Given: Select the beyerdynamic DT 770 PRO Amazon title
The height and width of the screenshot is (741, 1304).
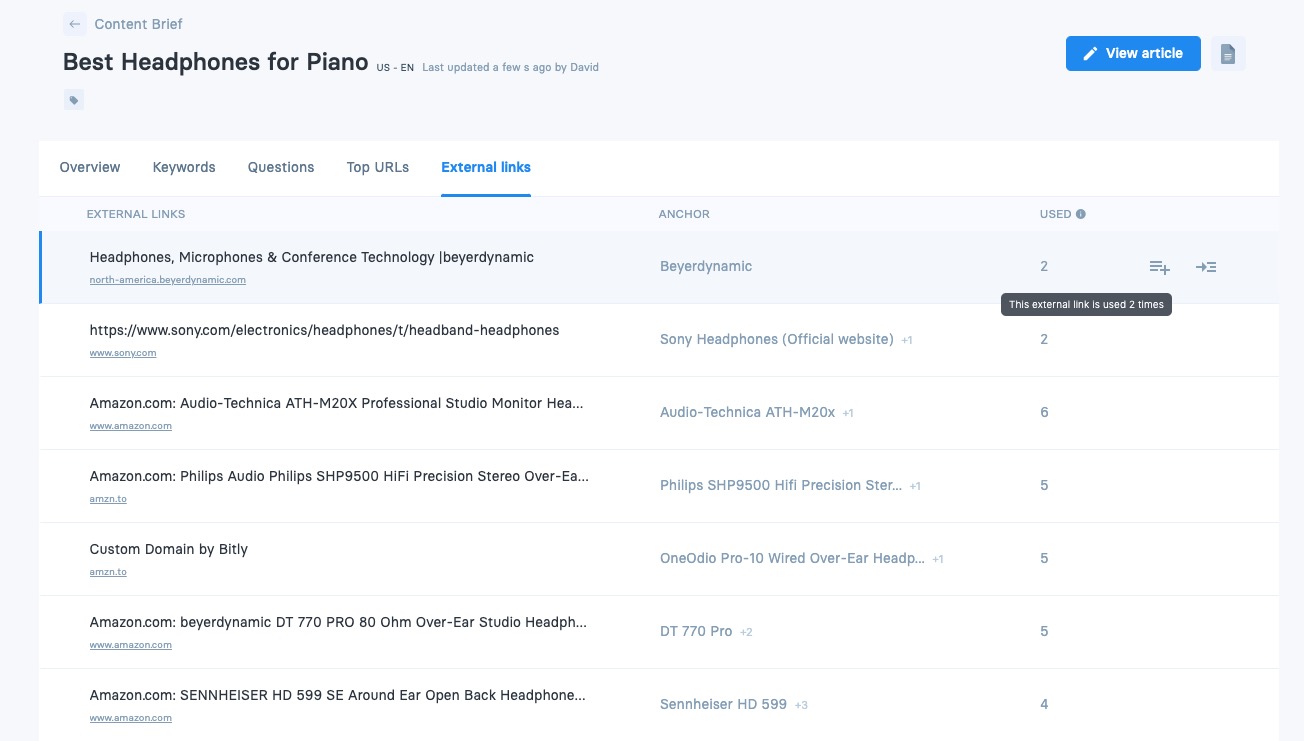Looking at the screenshot, I should tap(338, 622).
